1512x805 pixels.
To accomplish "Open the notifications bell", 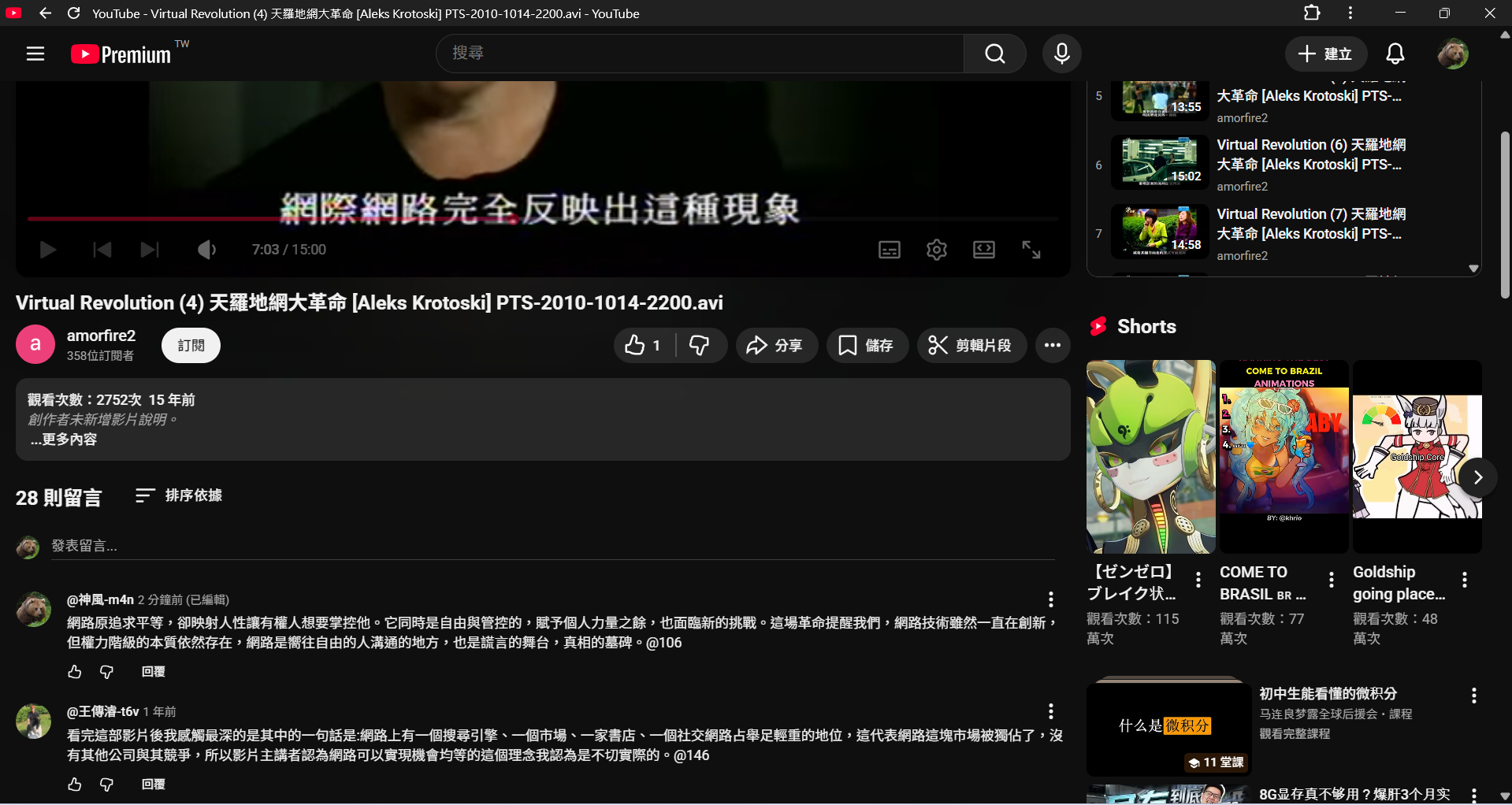I will [1395, 54].
